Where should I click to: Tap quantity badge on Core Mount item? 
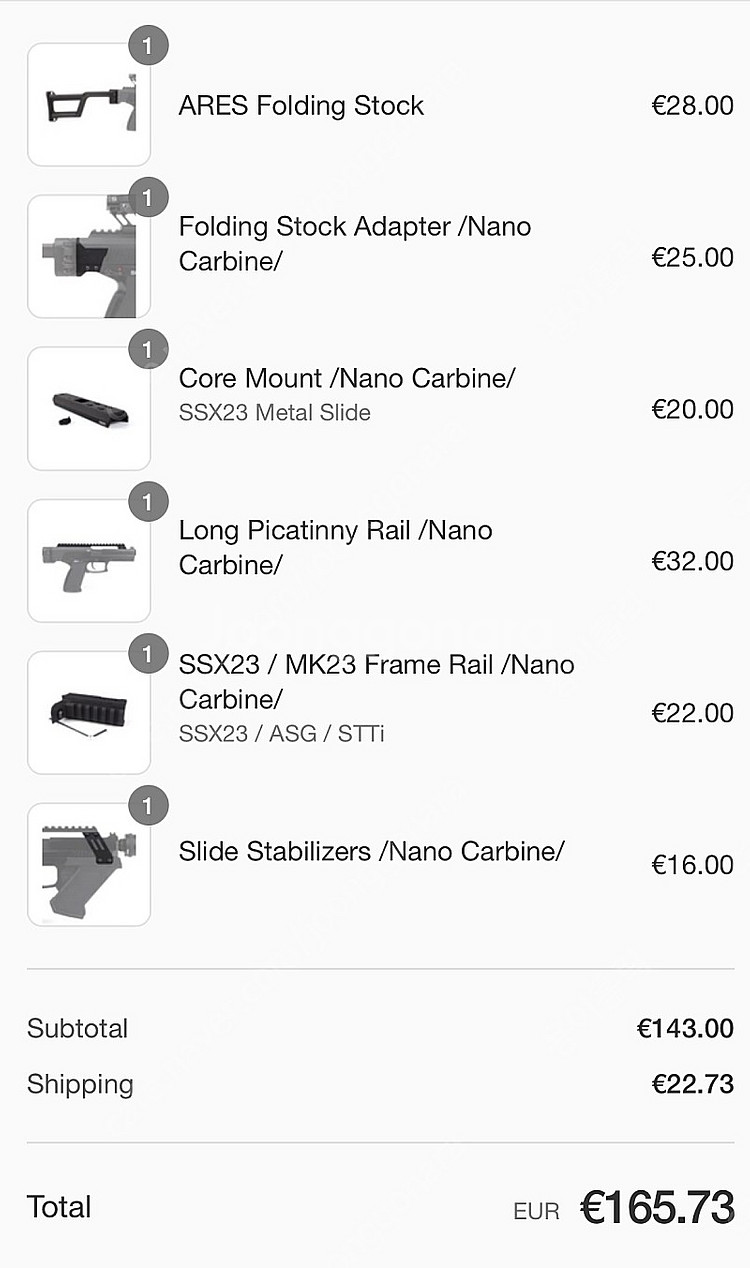[148, 350]
